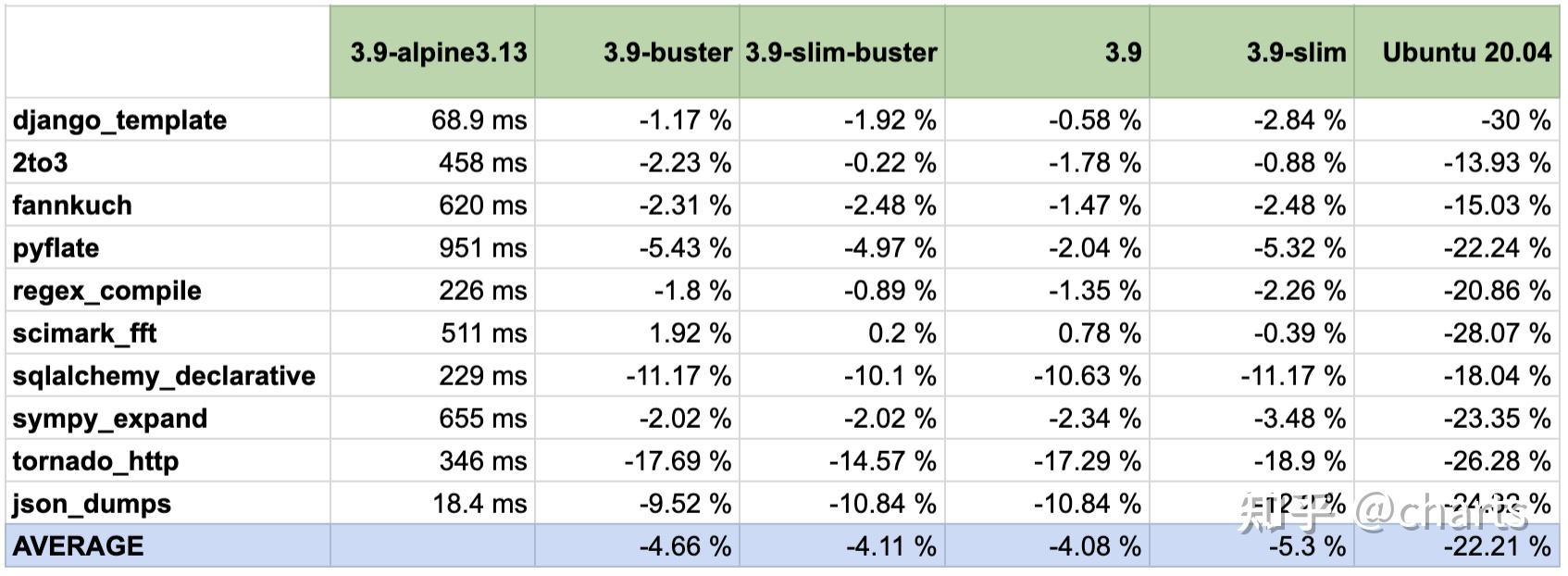Click the 3.9-slim-buster header cell
The image size is (1568, 576).
841,52
